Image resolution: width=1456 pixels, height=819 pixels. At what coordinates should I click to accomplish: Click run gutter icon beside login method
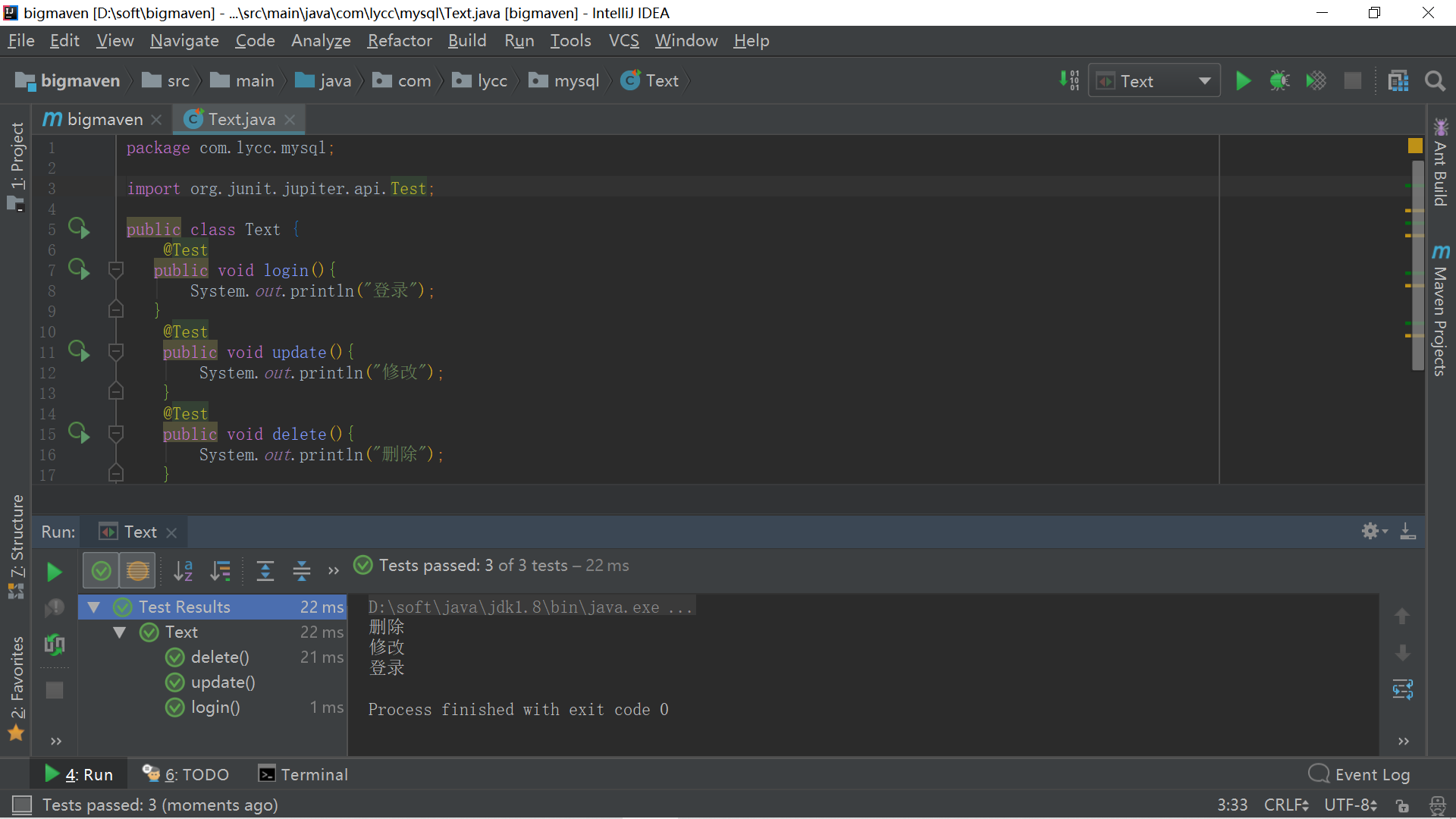point(79,269)
